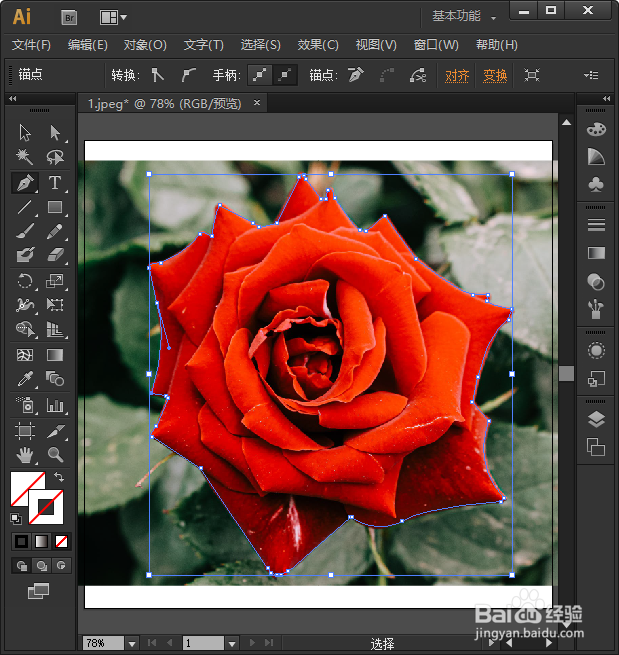Select the Lasso tool
Viewport: 619px width, 655px height.
point(55,157)
